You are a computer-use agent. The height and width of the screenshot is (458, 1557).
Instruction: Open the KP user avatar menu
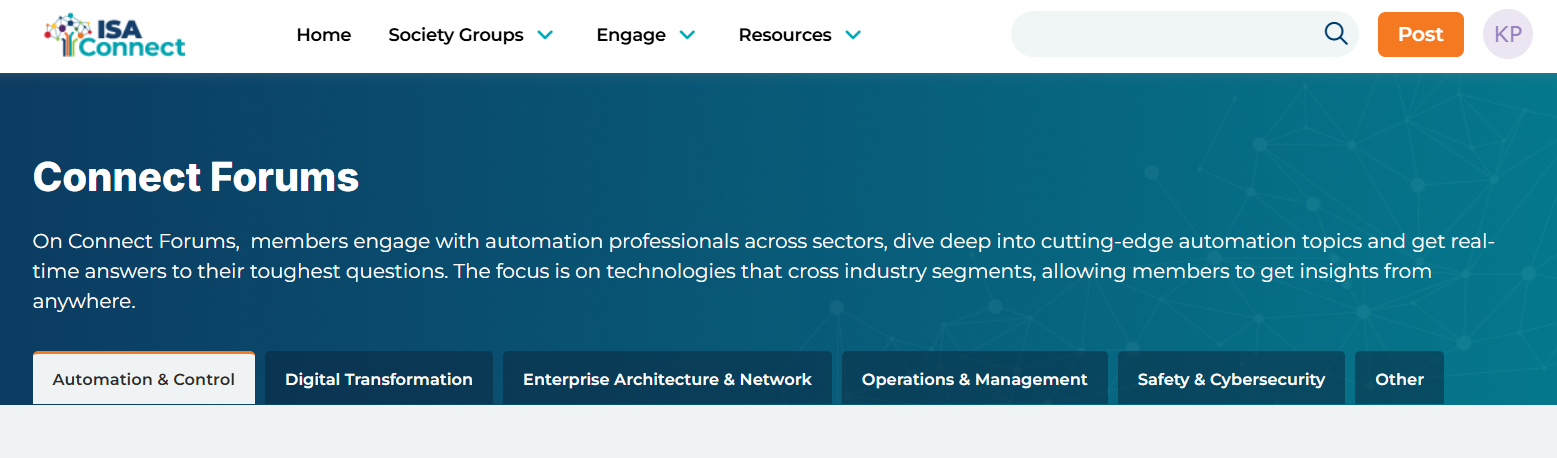1507,35
